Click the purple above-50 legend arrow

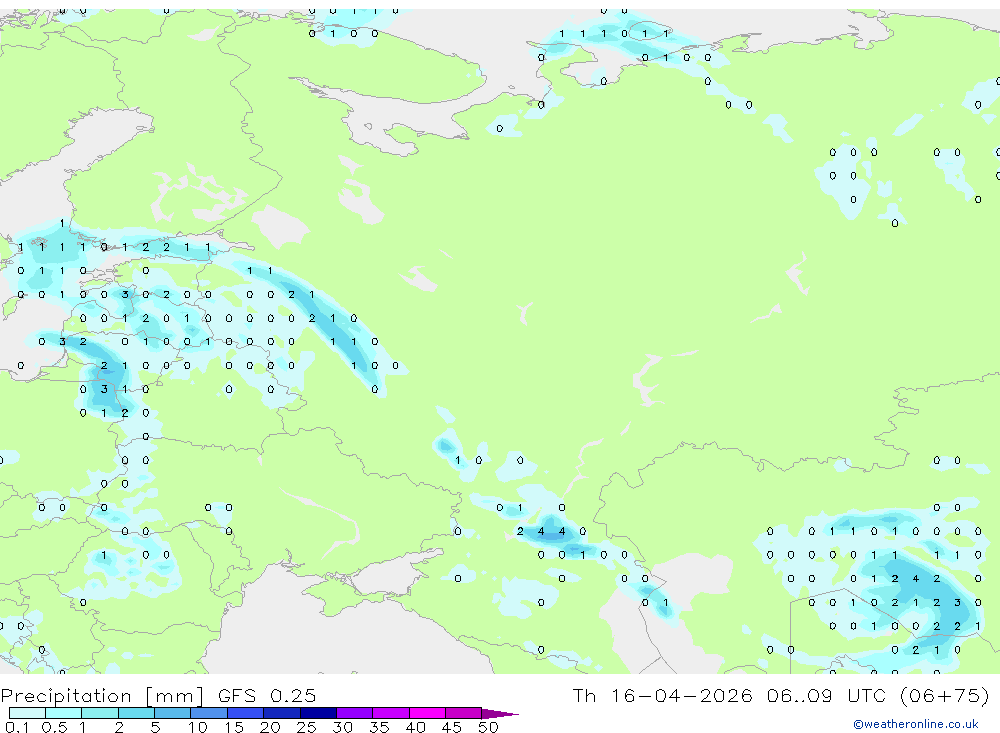pos(499,714)
